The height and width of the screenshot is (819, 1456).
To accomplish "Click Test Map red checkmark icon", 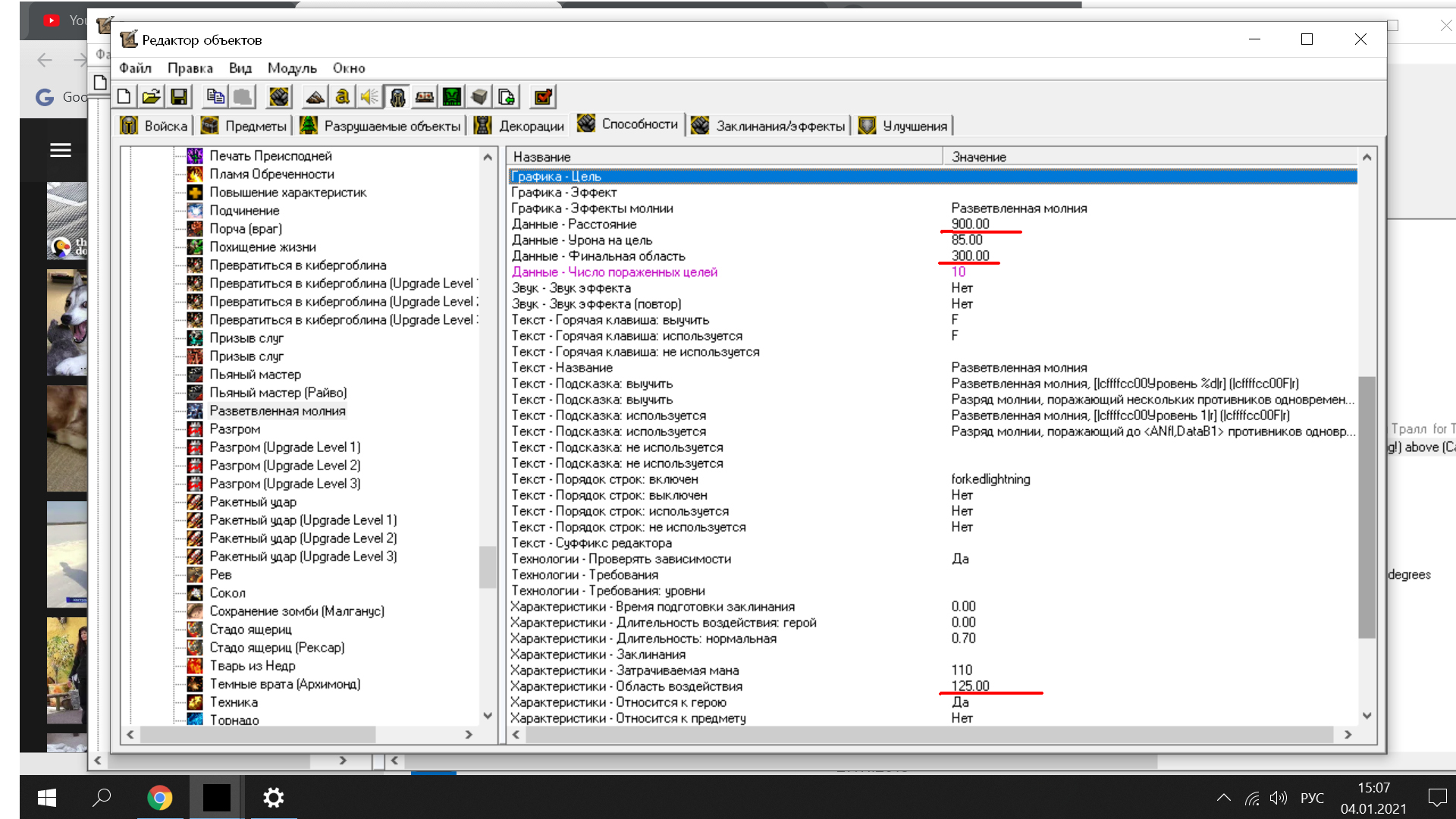I will pyautogui.click(x=543, y=97).
